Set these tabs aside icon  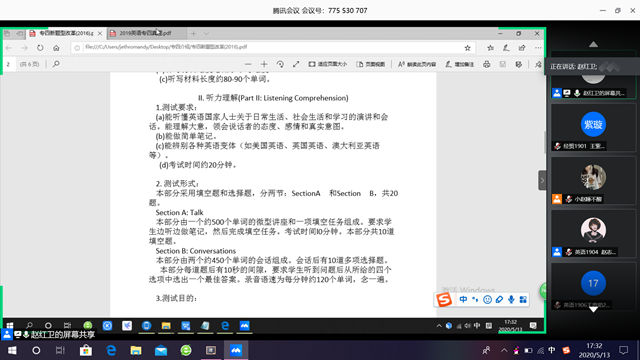click(20, 33)
